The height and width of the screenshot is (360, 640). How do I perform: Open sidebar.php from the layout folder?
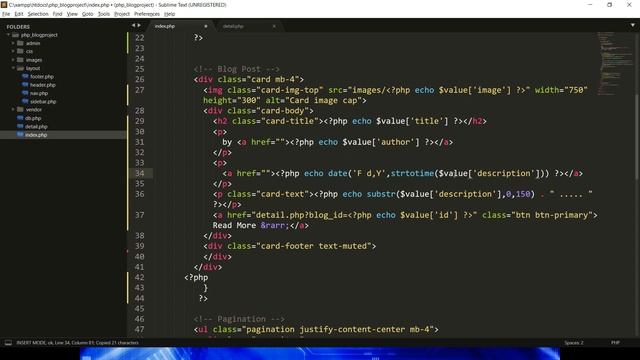pyautogui.click(x=43, y=101)
